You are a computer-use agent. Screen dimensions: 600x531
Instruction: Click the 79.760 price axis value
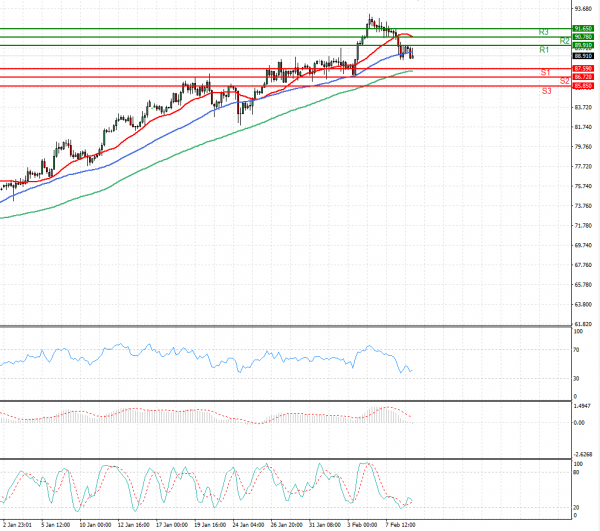583,147
